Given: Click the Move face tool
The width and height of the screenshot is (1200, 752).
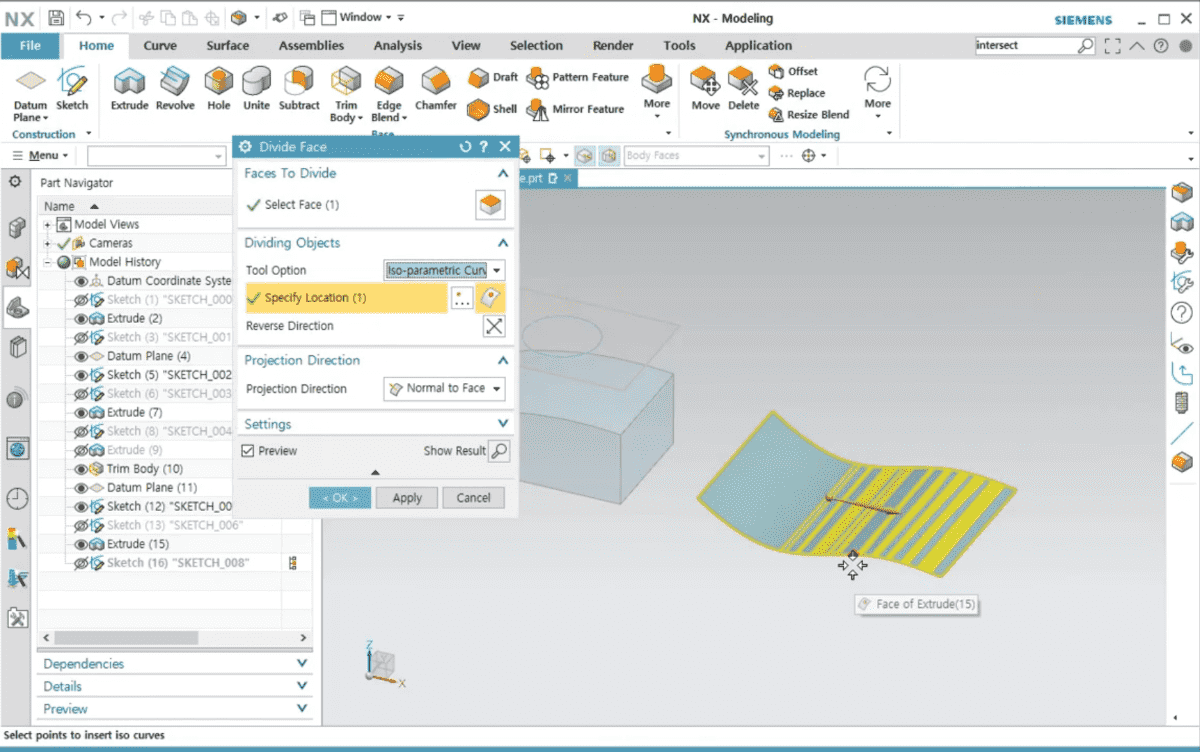Looking at the screenshot, I should (705, 90).
